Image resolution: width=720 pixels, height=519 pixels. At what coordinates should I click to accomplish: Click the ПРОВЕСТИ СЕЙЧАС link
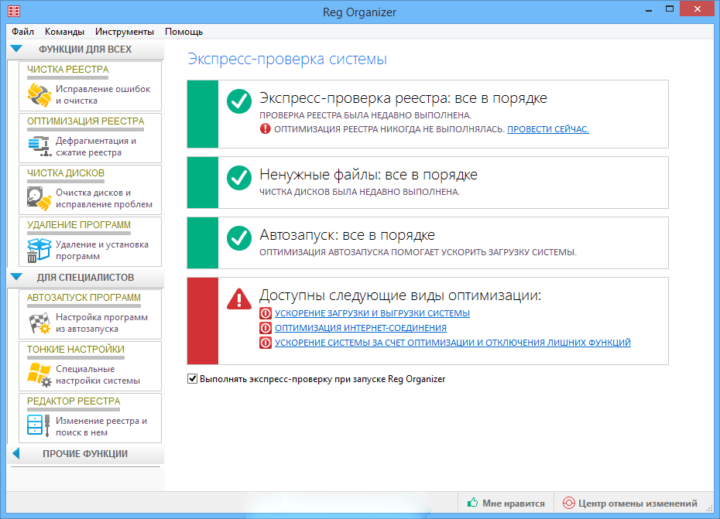pyautogui.click(x=548, y=130)
